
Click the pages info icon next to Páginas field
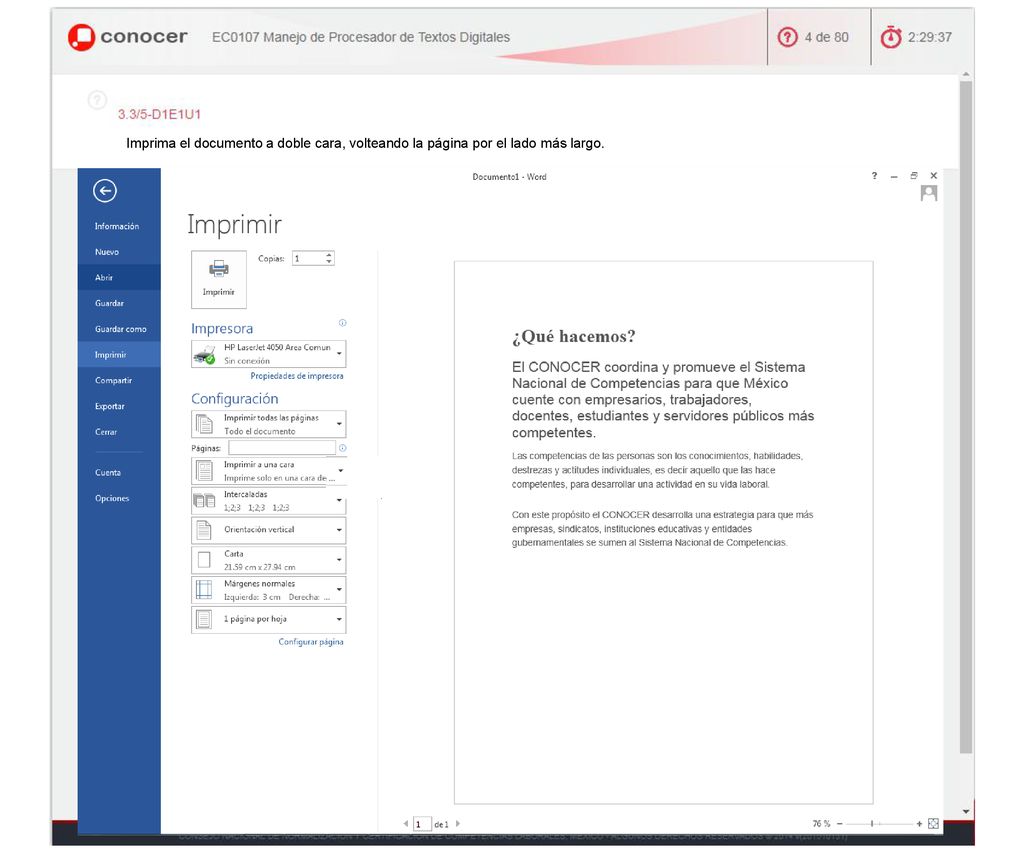tap(342, 448)
